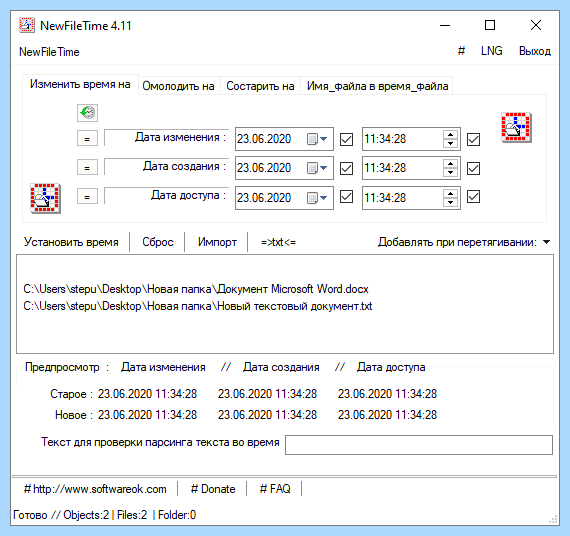
Task: Click the red dotted folder icon at left
Action: point(45,198)
